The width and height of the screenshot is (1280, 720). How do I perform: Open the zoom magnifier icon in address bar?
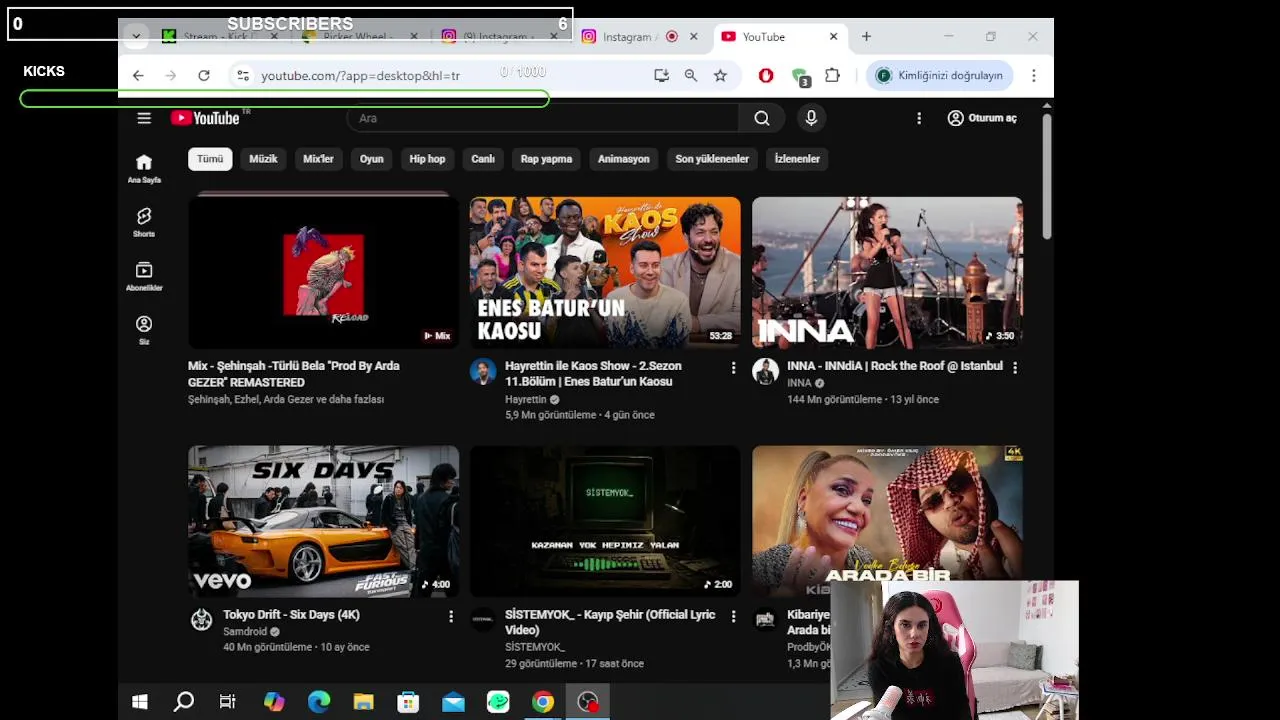(691, 75)
